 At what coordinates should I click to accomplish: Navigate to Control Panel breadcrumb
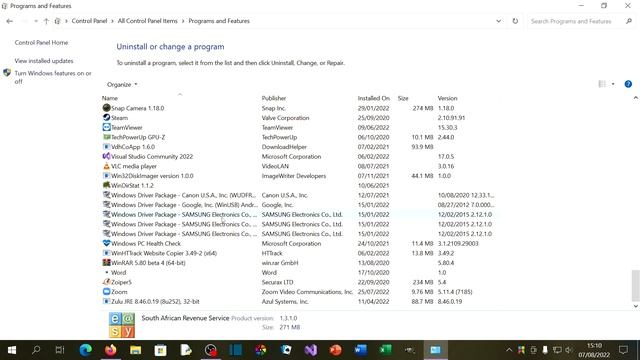(89, 21)
